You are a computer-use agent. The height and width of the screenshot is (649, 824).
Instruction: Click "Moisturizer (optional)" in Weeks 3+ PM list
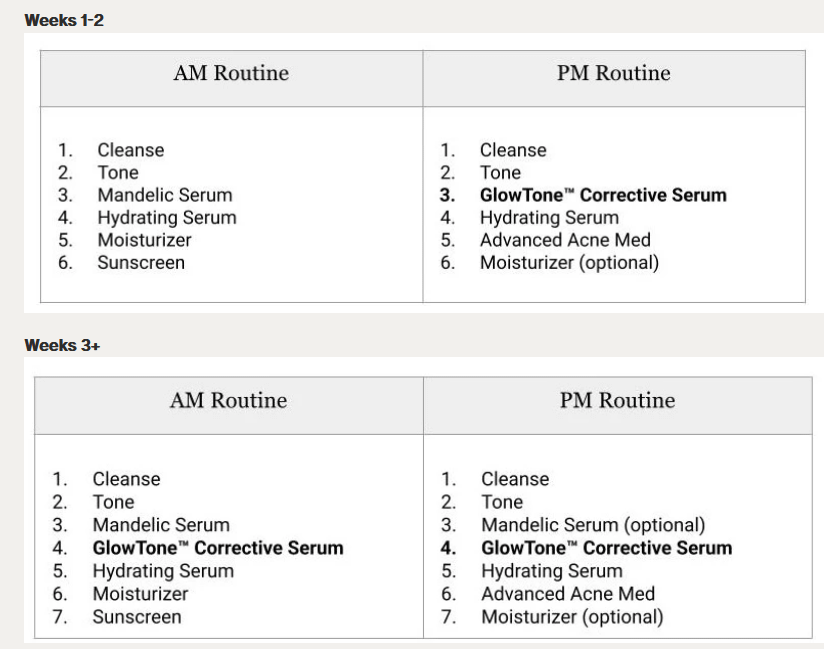tap(572, 617)
